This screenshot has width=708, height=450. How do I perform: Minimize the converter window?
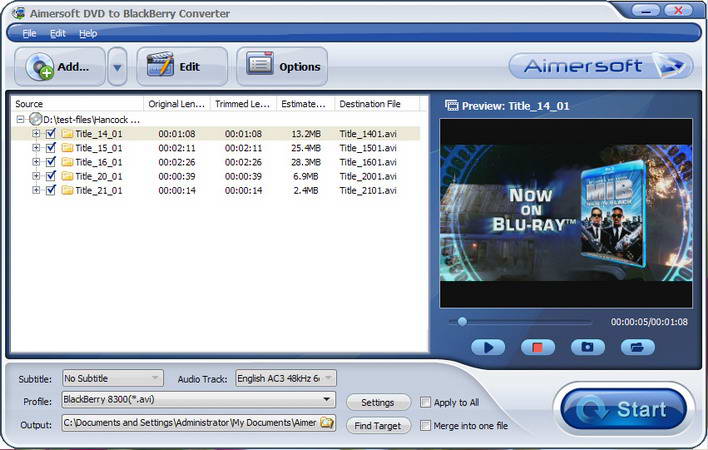(x=646, y=10)
